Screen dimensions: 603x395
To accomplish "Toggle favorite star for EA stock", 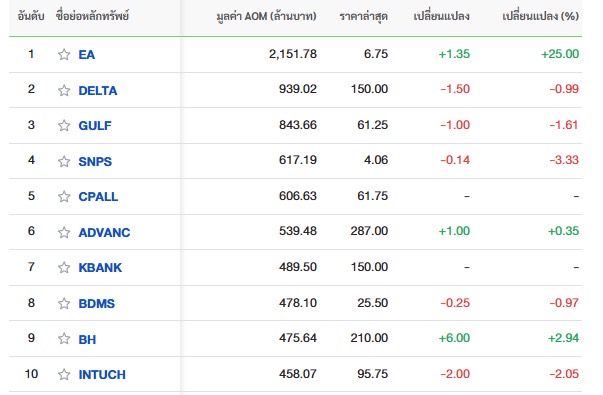I will (x=64, y=55).
